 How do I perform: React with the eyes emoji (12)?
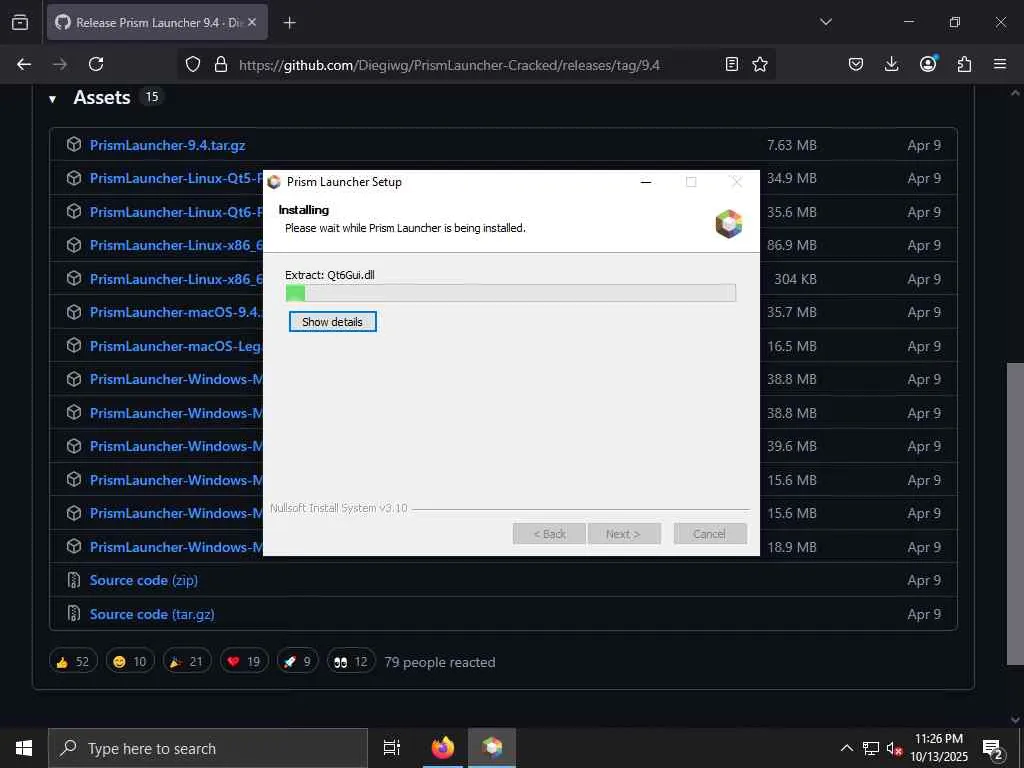click(351, 661)
